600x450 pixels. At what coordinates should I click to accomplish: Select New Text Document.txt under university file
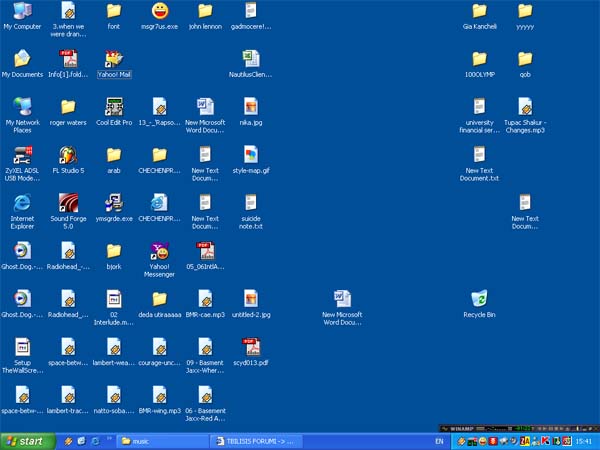[x=479, y=163]
